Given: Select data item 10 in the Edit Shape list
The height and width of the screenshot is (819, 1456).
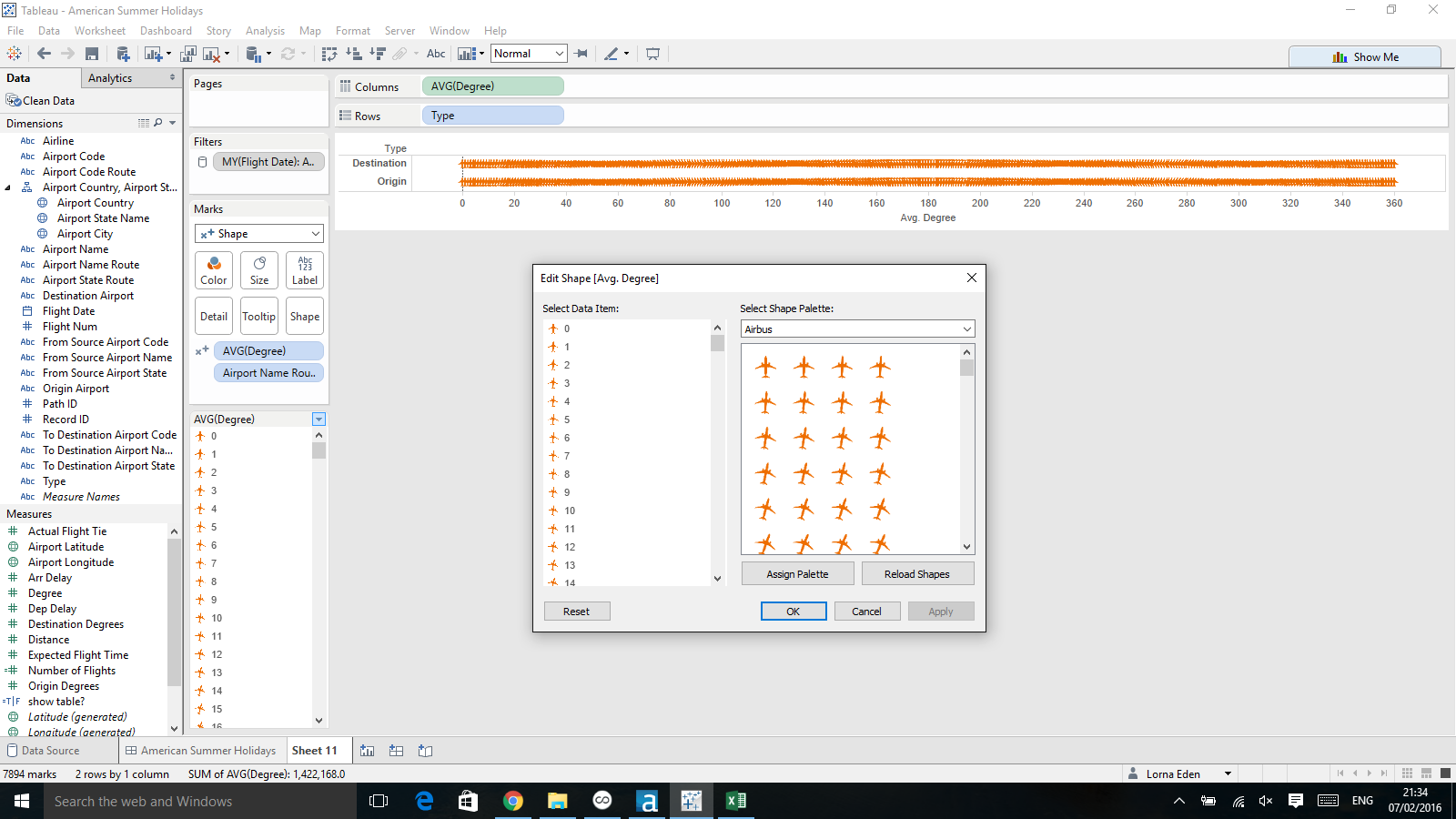Looking at the screenshot, I should [x=570, y=511].
